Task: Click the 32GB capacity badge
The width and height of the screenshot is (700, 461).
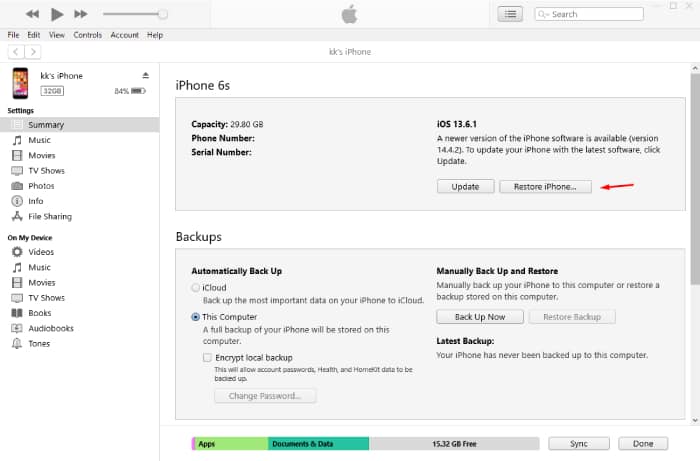Action: pyautogui.click(x=52, y=91)
